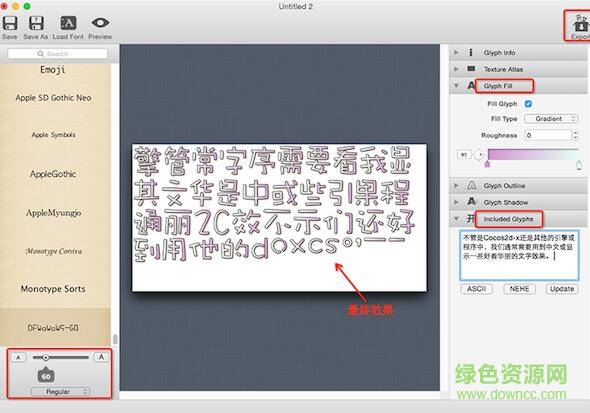Click the search magnifier icon
This screenshot has width=590, height=413.
pos(41,54)
